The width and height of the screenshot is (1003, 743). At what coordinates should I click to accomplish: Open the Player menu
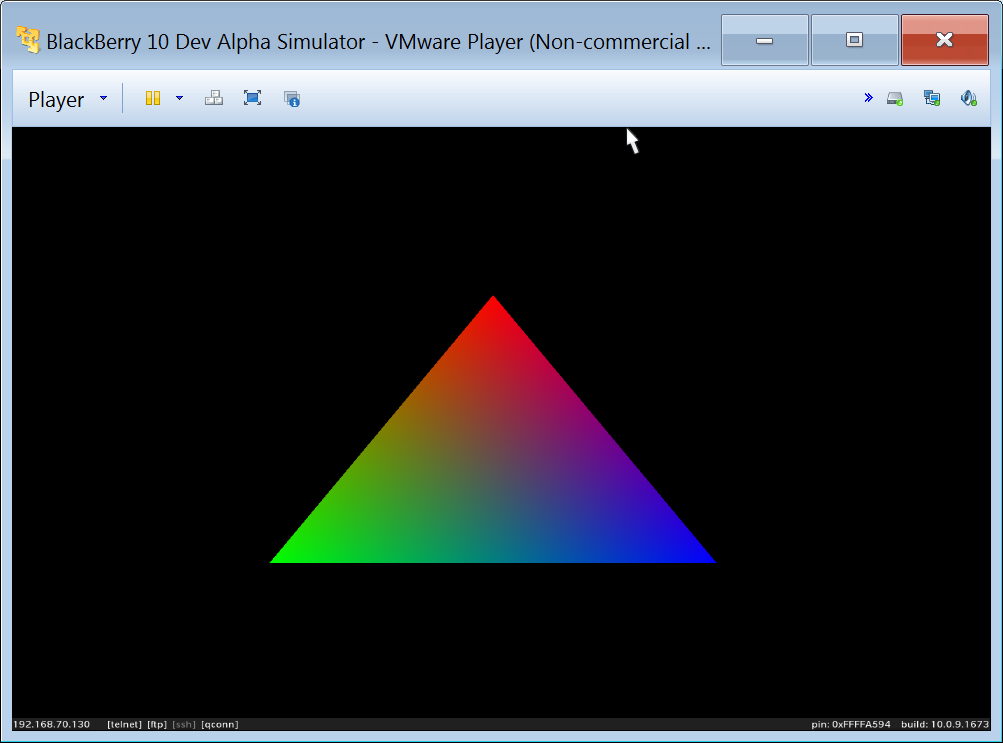[56, 99]
